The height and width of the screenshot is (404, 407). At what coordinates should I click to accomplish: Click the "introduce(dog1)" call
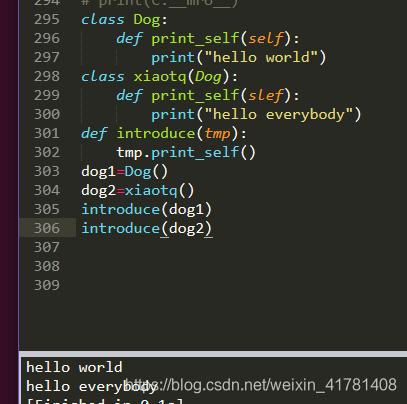(147, 210)
